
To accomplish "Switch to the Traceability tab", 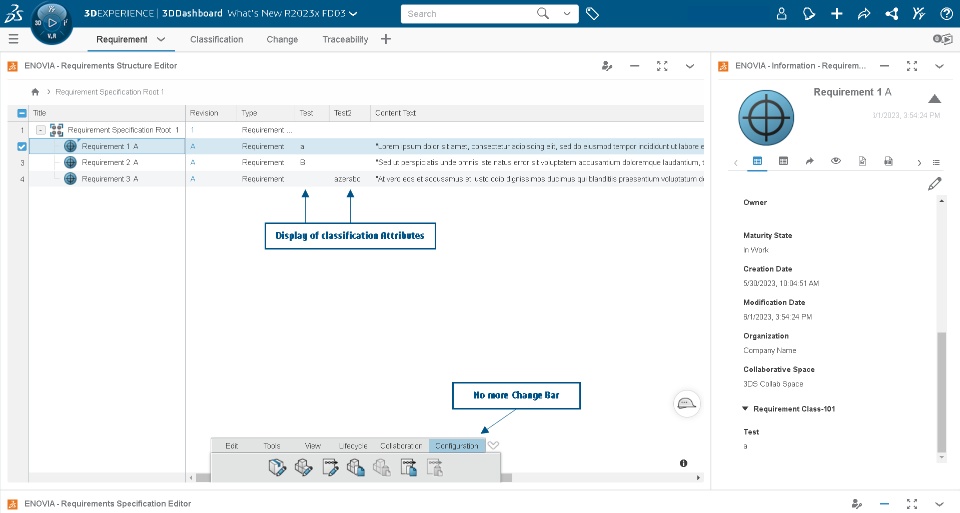I will click(x=345, y=39).
